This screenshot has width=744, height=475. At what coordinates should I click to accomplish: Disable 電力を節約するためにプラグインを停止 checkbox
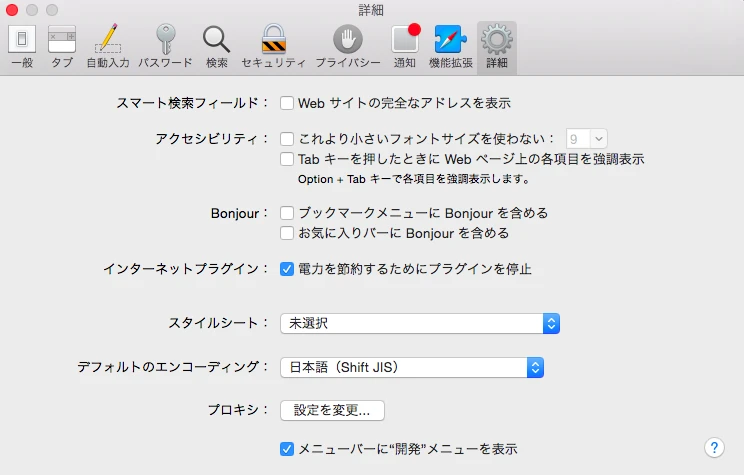pos(287,269)
